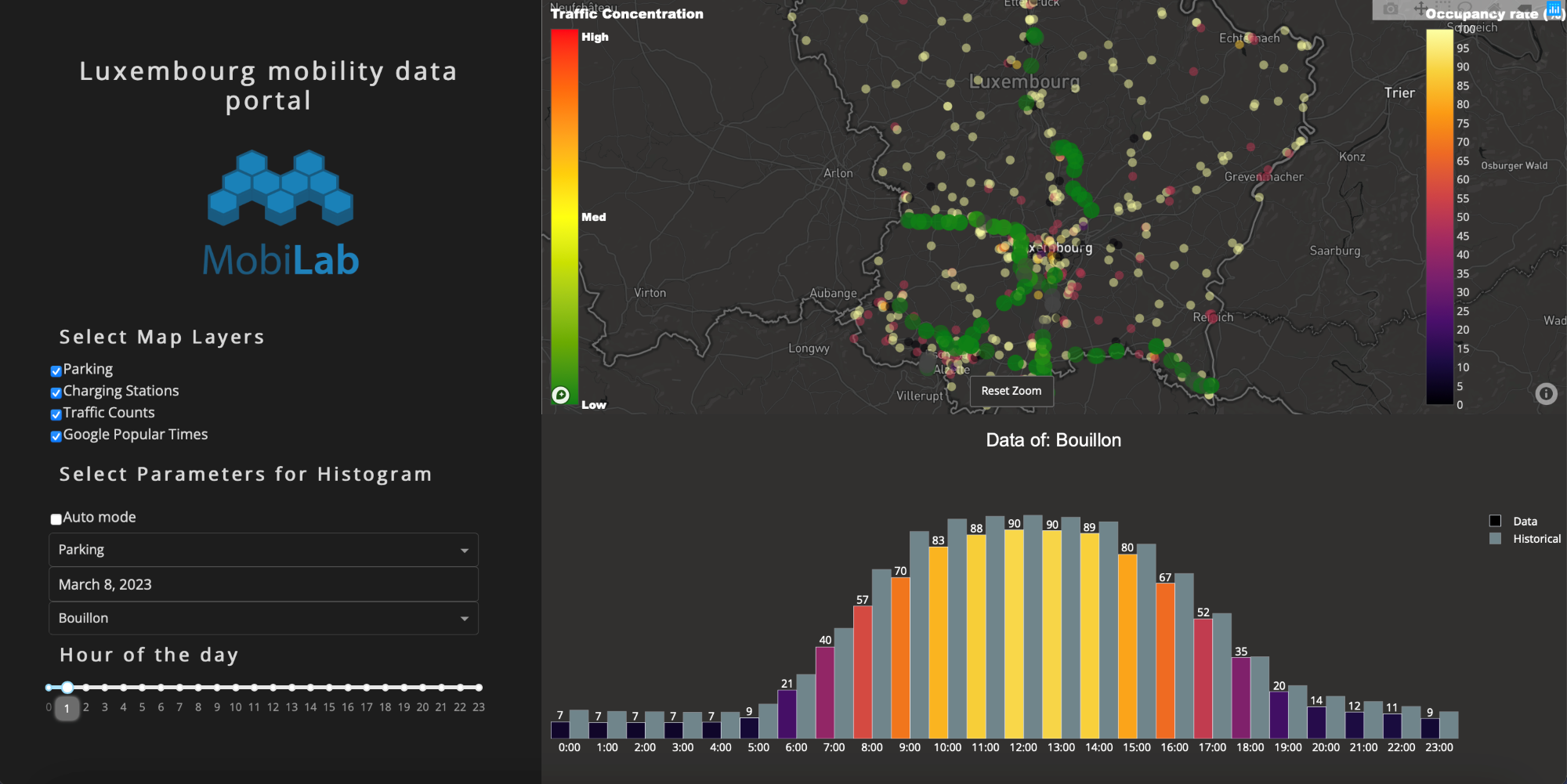Viewport: 1567px width, 784px height.
Task: Uncheck the Traffic Counts layer
Action: [x=56, y=414]
